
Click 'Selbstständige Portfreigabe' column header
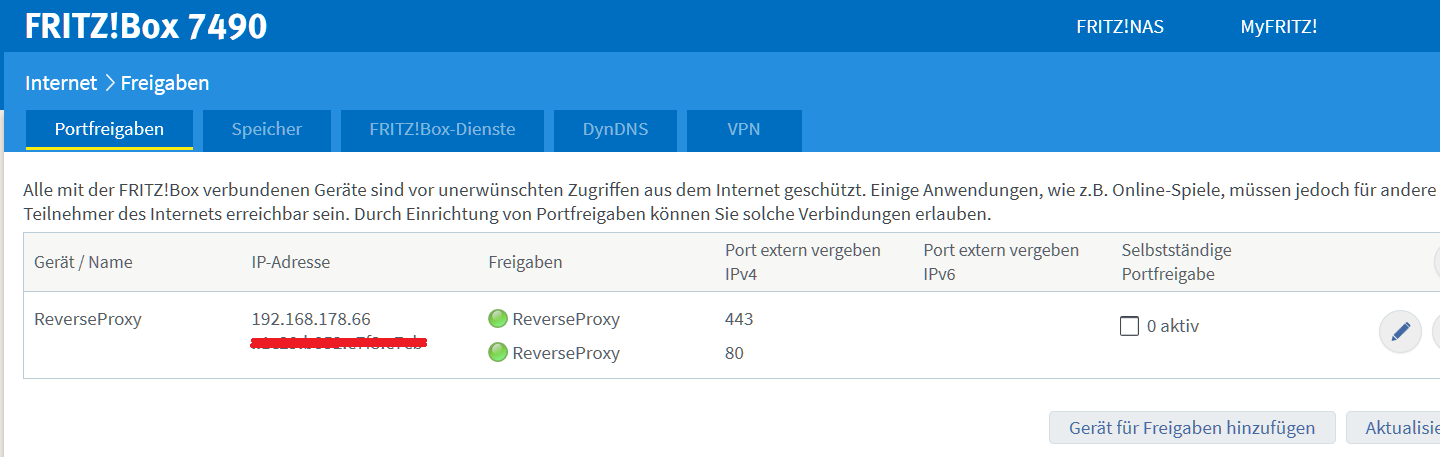(1177, 262)
